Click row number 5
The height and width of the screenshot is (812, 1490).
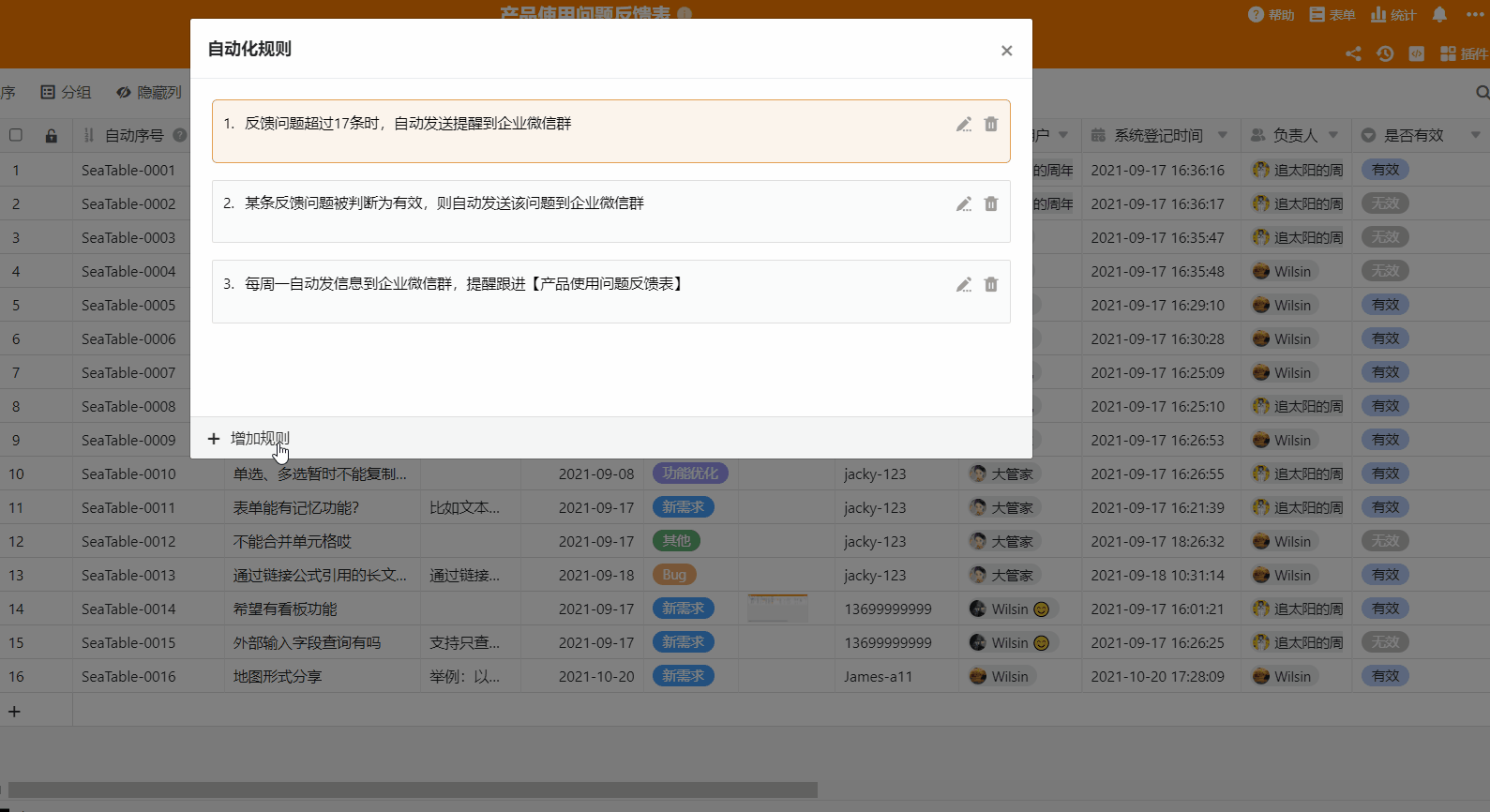16,305
